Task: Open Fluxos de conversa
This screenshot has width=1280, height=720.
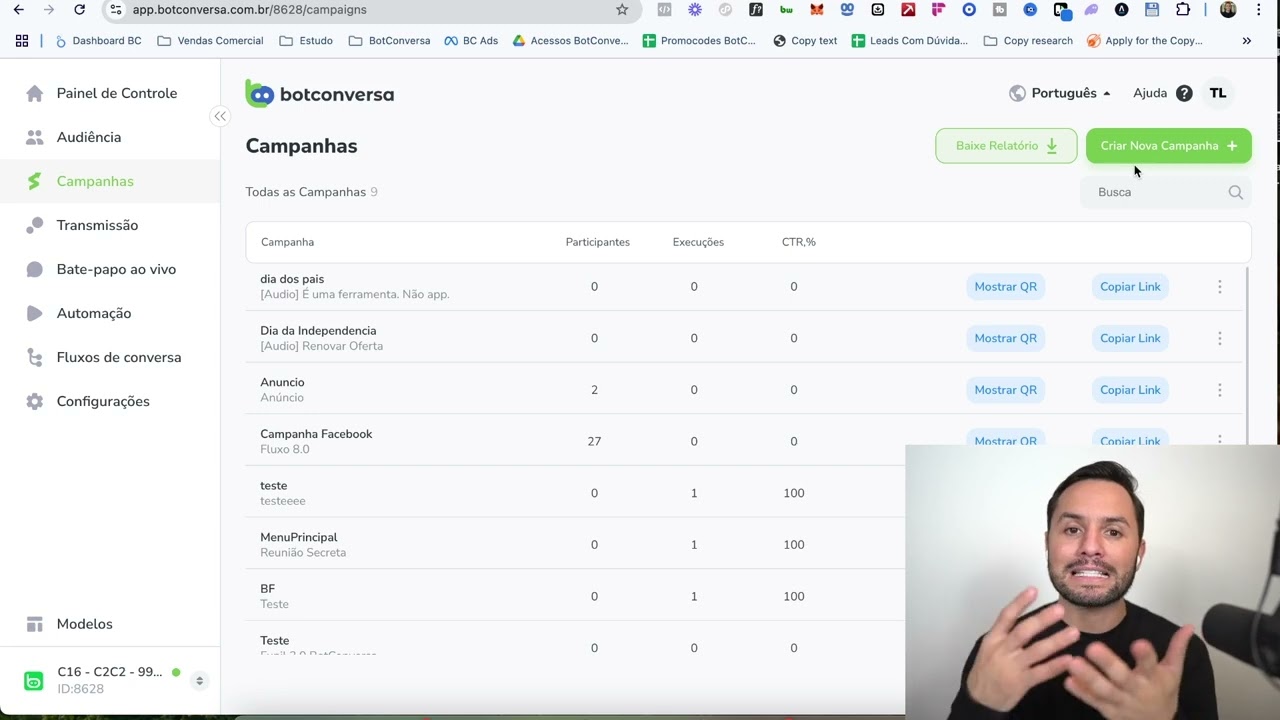Action: pyautogui.click(x=119, y=357)
